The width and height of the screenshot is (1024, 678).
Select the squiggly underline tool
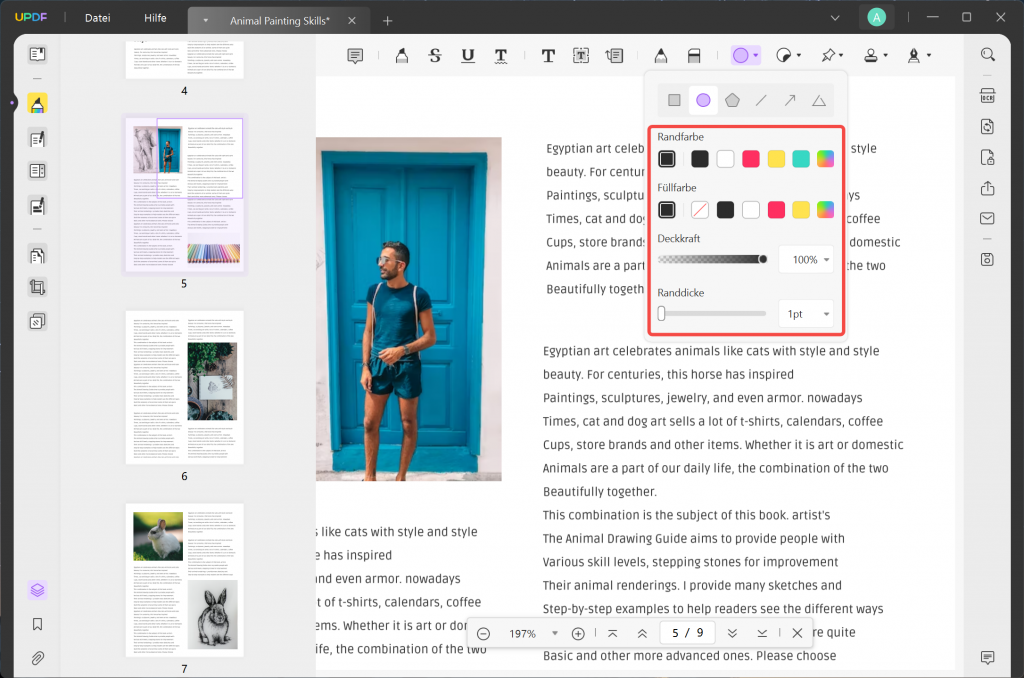[501, 56]
